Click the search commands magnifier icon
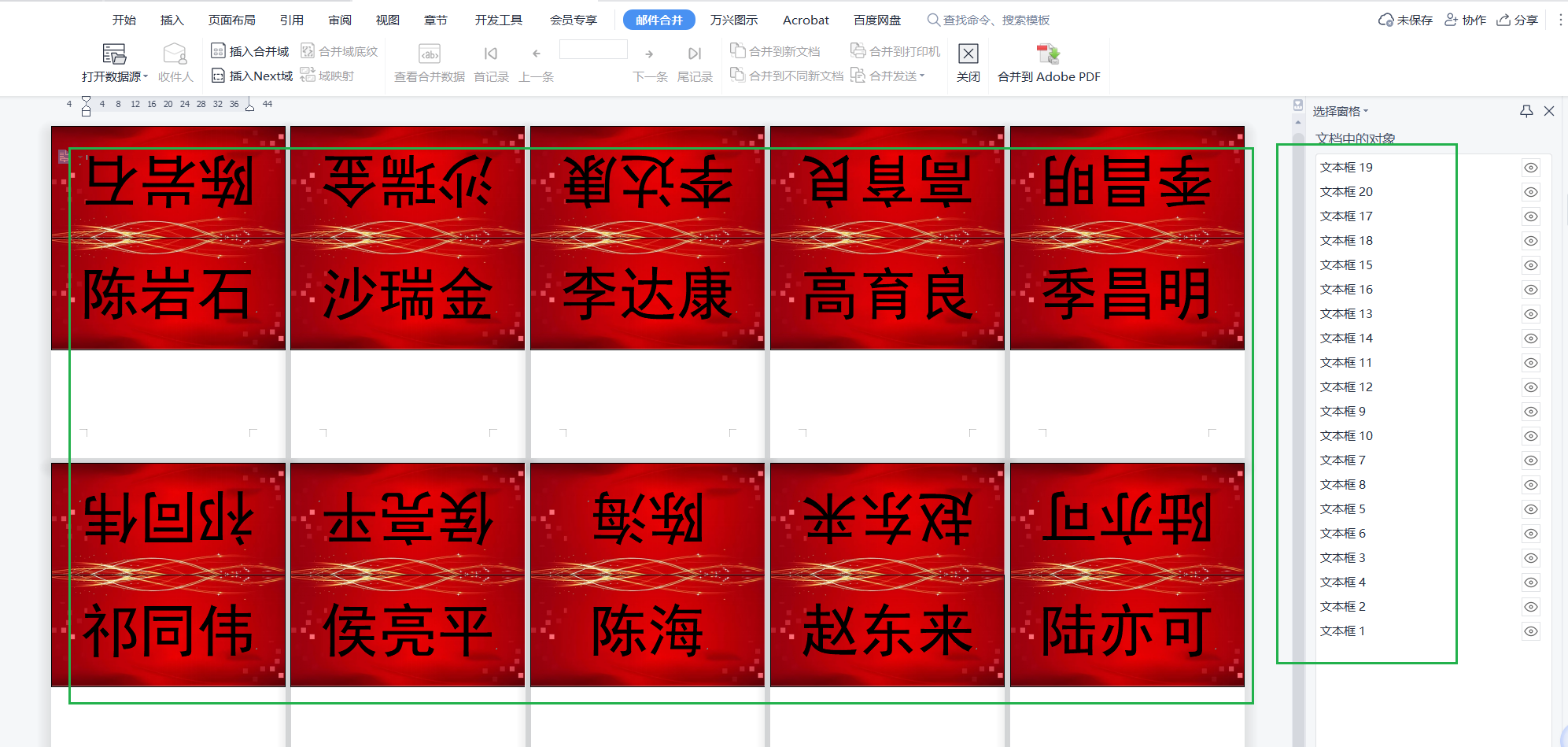 pyautogui.click(x=933, y=20)
